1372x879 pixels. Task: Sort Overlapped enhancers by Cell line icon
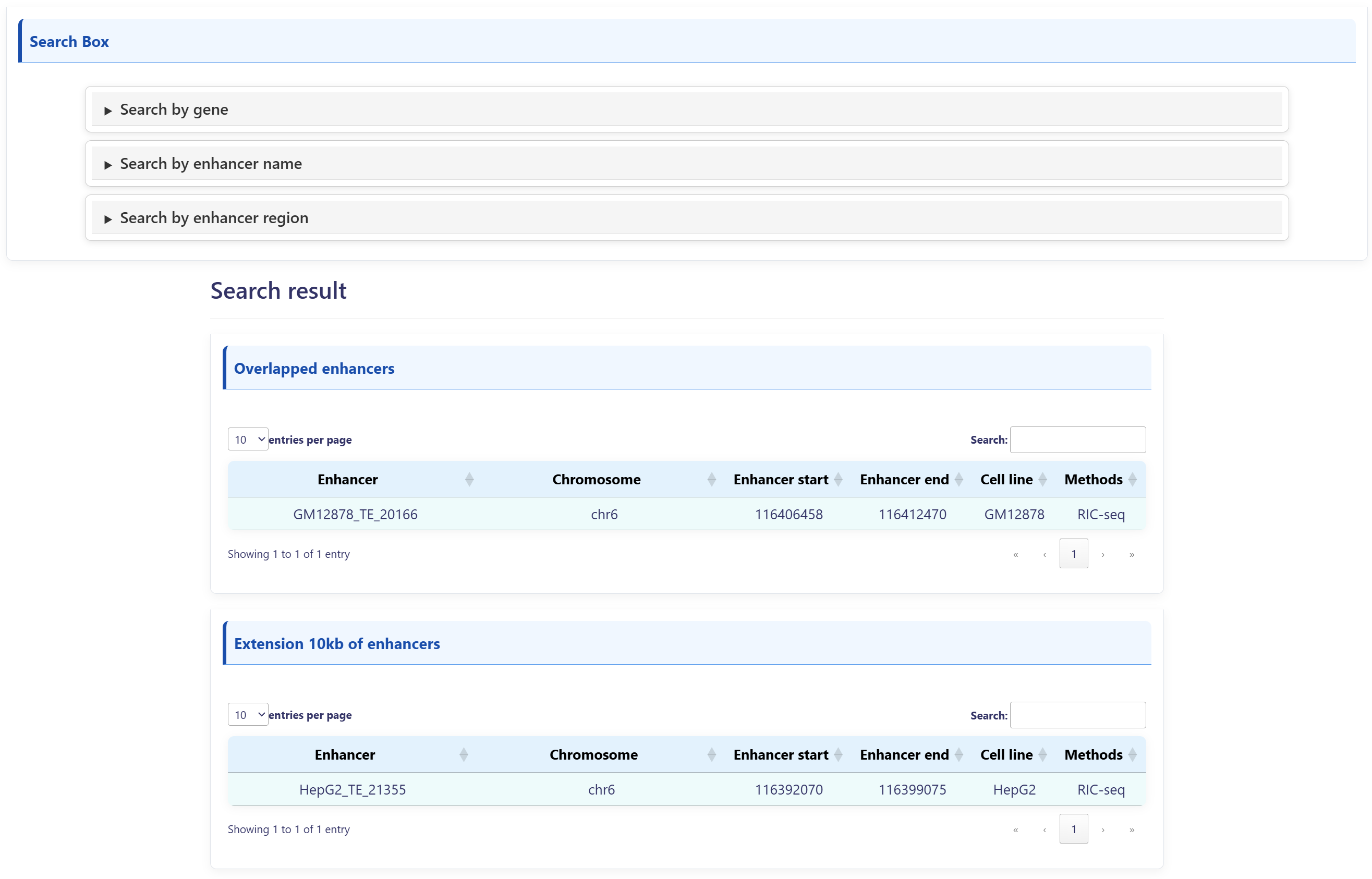point(1042,480)
